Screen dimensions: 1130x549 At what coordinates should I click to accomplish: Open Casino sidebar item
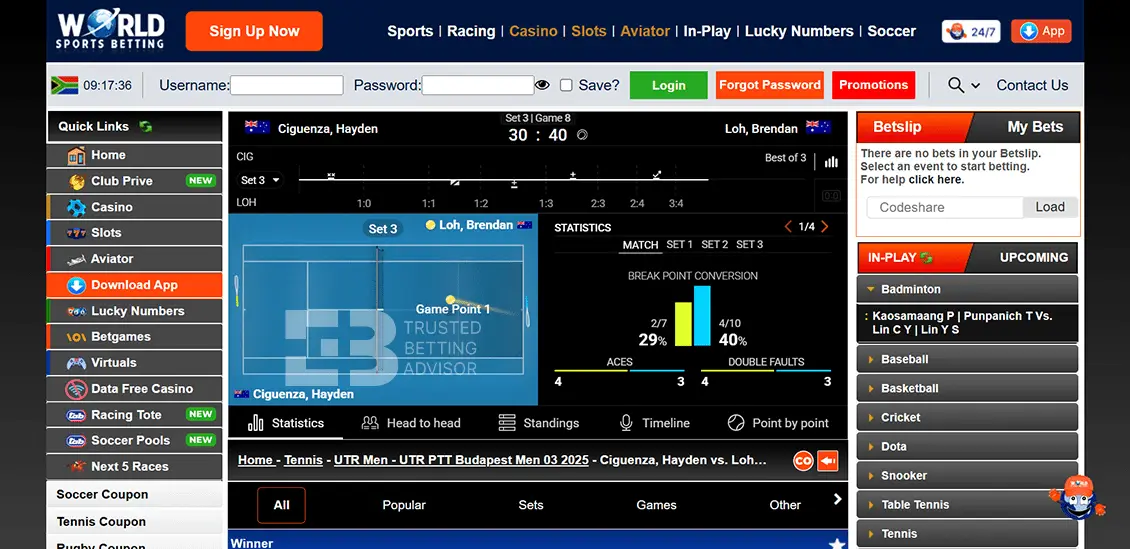pos(134,207)
